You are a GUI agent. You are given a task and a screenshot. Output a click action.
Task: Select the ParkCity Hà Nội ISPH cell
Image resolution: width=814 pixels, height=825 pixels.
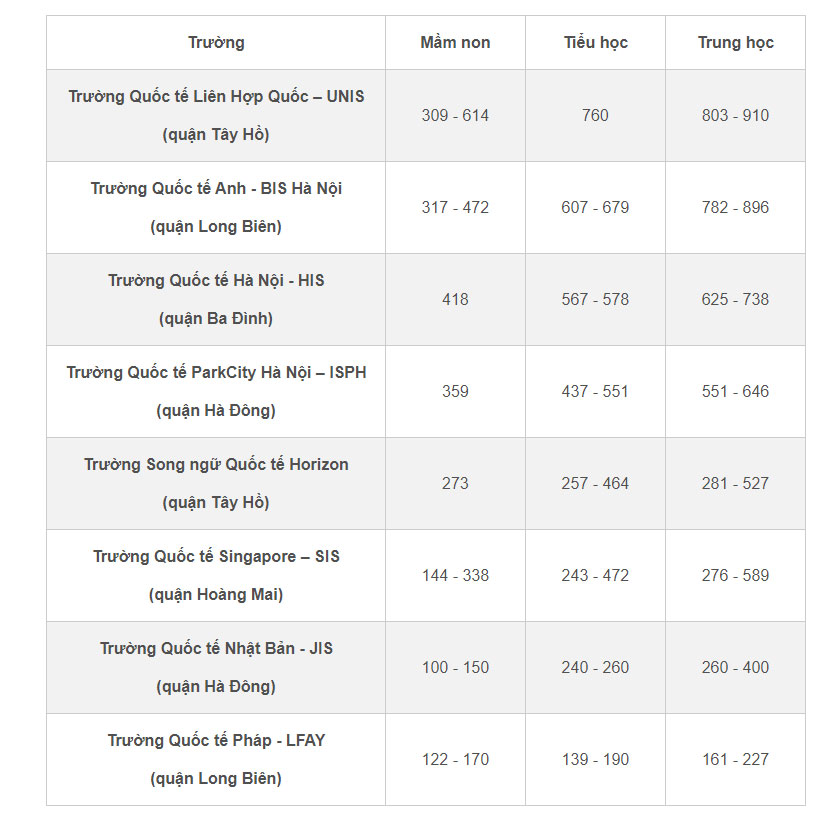[216, 391]
